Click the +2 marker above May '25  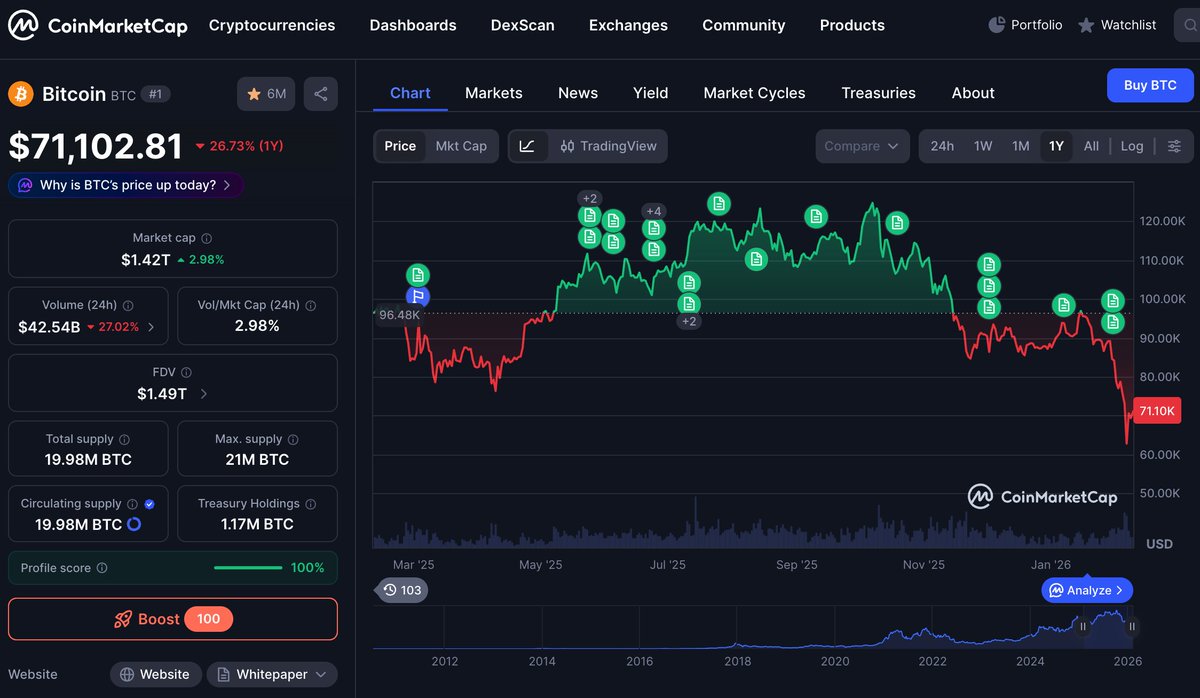click(590, 198)
